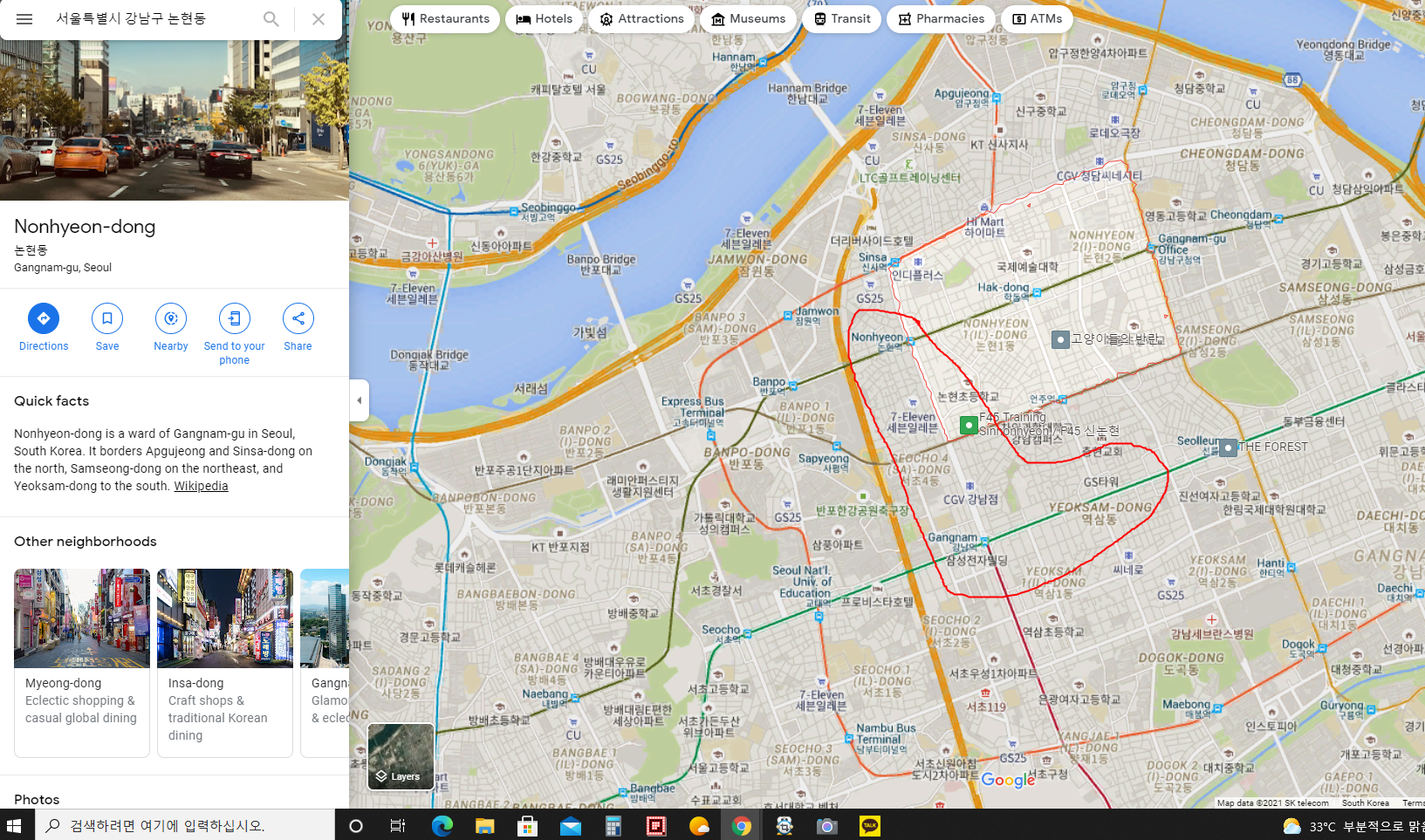
Task: Click the Gangnam station icon
Action: click(x=984, y=542)
